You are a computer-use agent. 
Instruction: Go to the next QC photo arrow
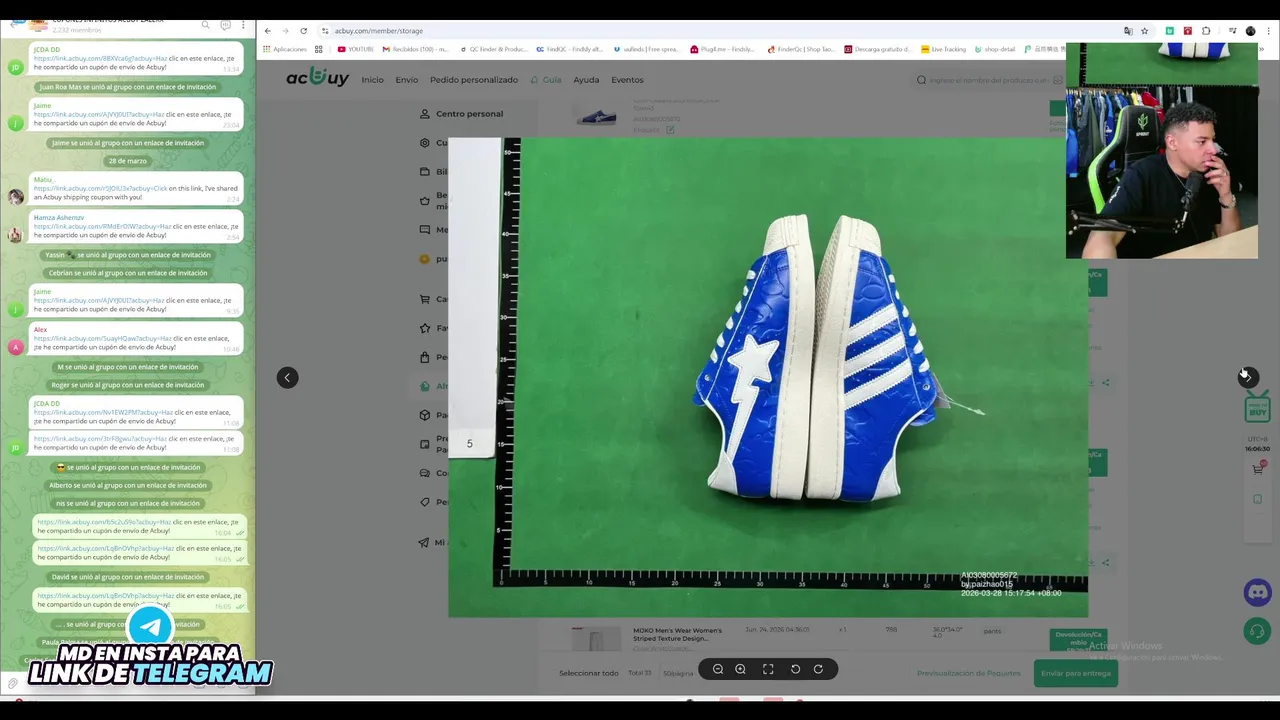(1247, 377)
